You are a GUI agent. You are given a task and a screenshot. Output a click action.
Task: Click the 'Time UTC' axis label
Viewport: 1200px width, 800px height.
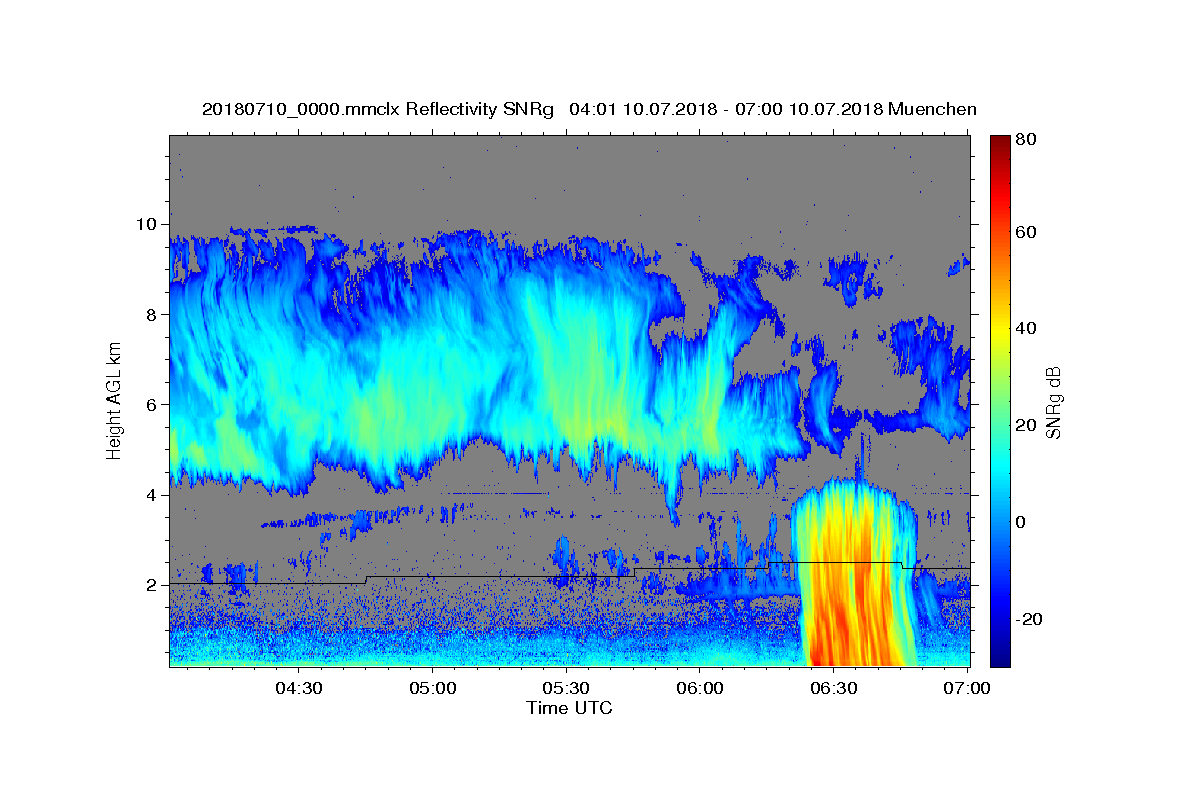(x=569, y=708)
